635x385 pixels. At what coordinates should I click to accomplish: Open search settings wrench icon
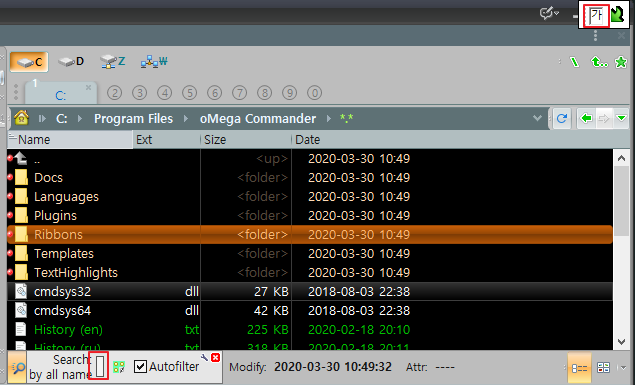[x=204, y=357]
